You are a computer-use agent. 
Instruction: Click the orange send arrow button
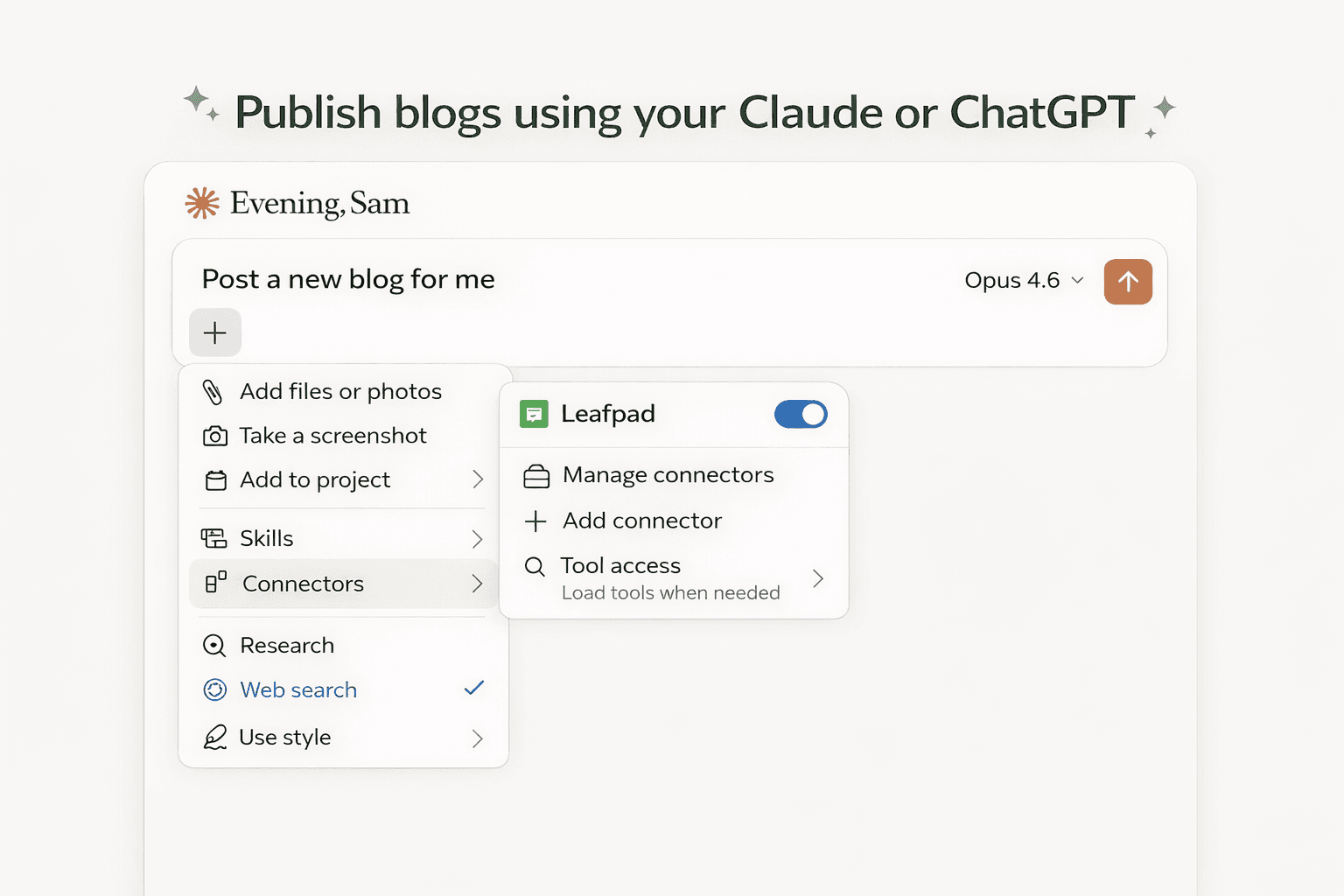1128,282
